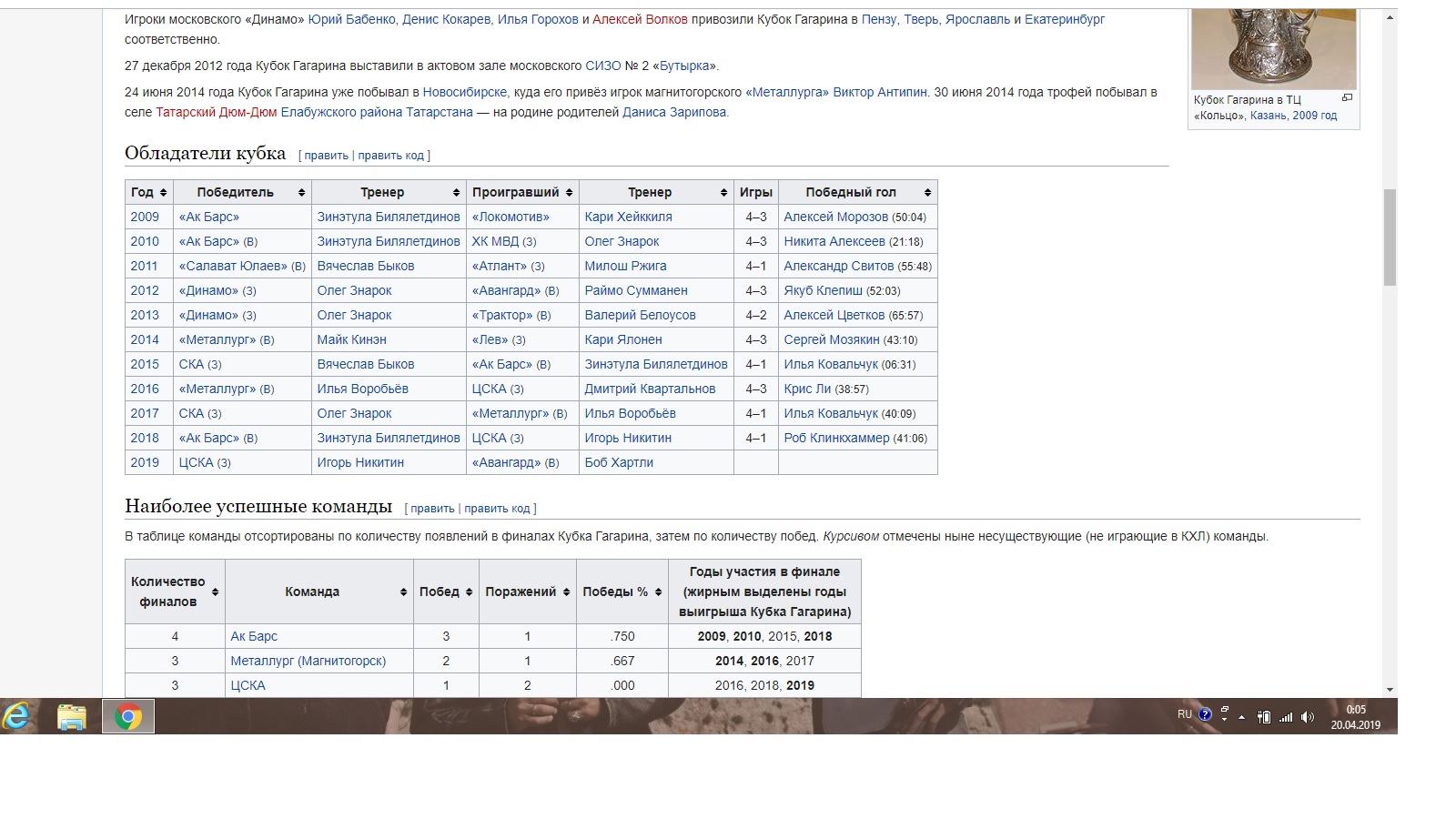Open the Алексей Морозов link
This screenshot has height=819, width=1456.
[835, 217]
